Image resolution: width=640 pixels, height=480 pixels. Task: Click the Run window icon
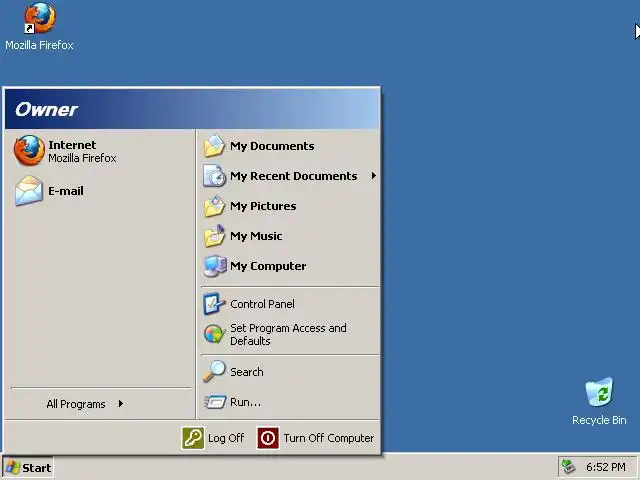(x=215, y=402)
